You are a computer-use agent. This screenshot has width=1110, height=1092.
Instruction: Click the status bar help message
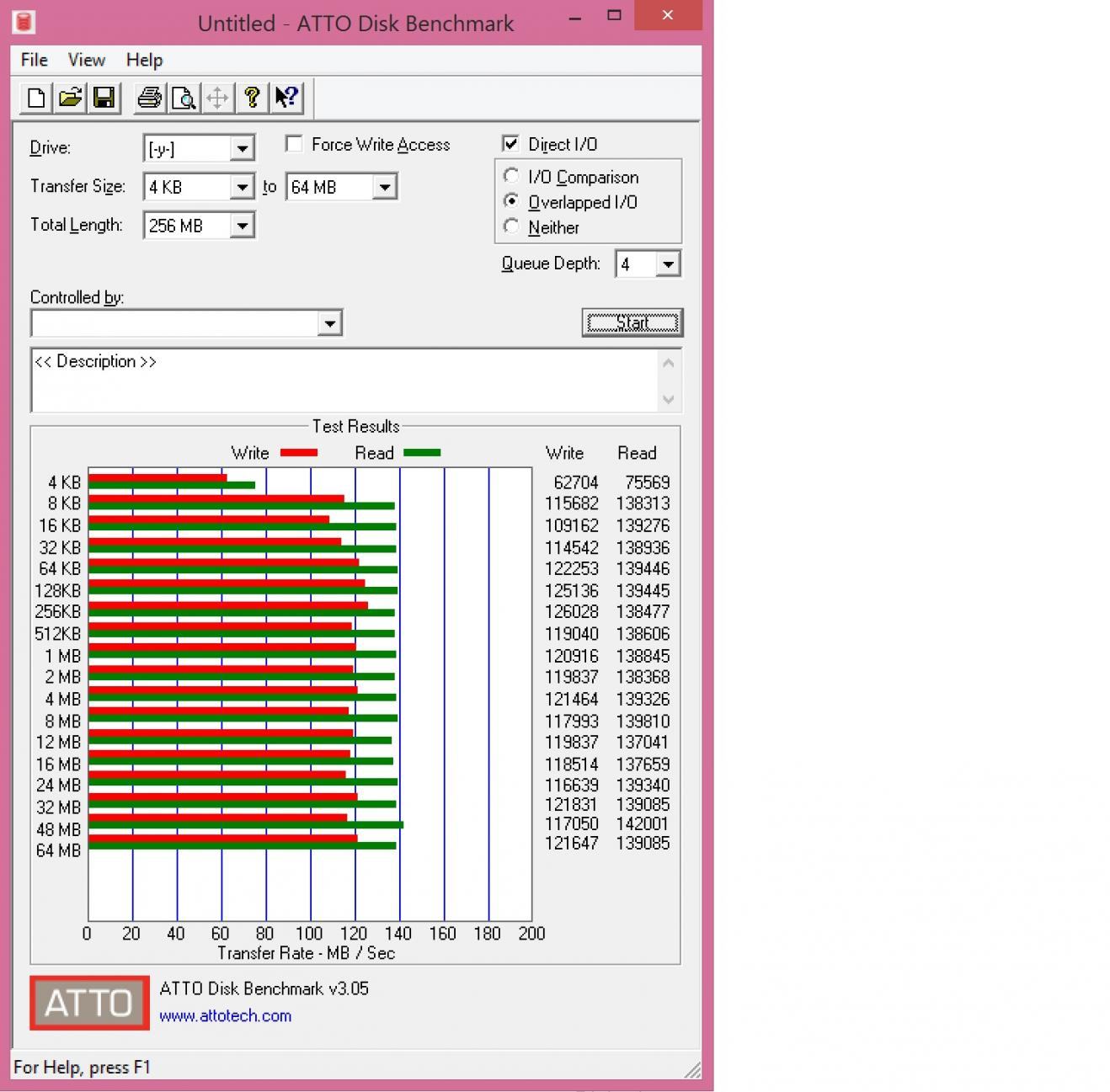click(x=82, y=1068)
